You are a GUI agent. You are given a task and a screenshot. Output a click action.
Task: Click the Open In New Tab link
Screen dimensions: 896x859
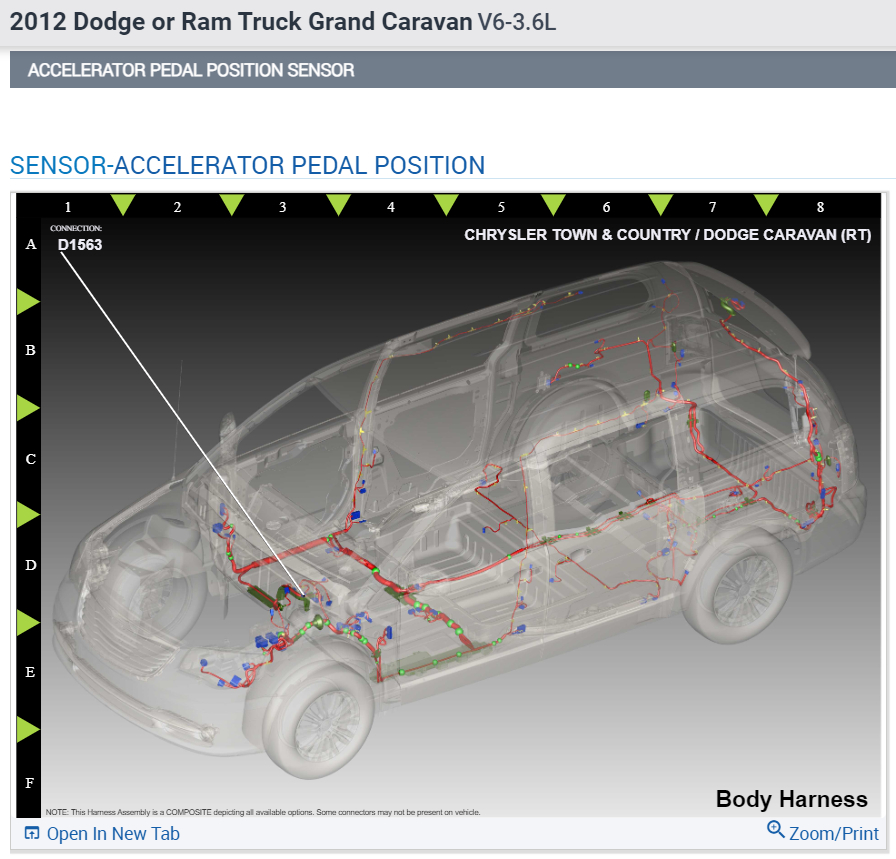113,834
